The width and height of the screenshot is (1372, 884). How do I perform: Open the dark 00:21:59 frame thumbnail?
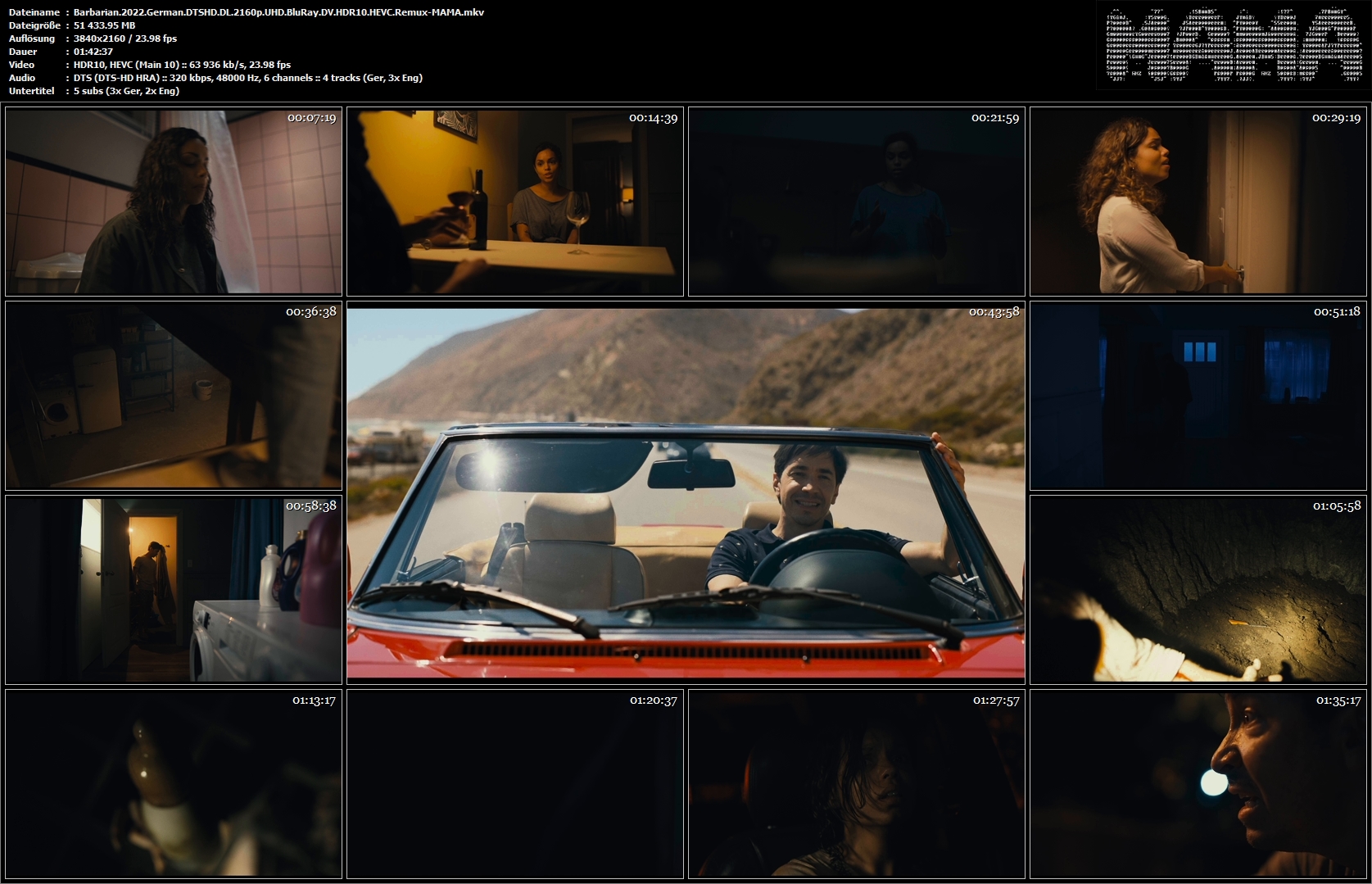(x=857, y=202)
